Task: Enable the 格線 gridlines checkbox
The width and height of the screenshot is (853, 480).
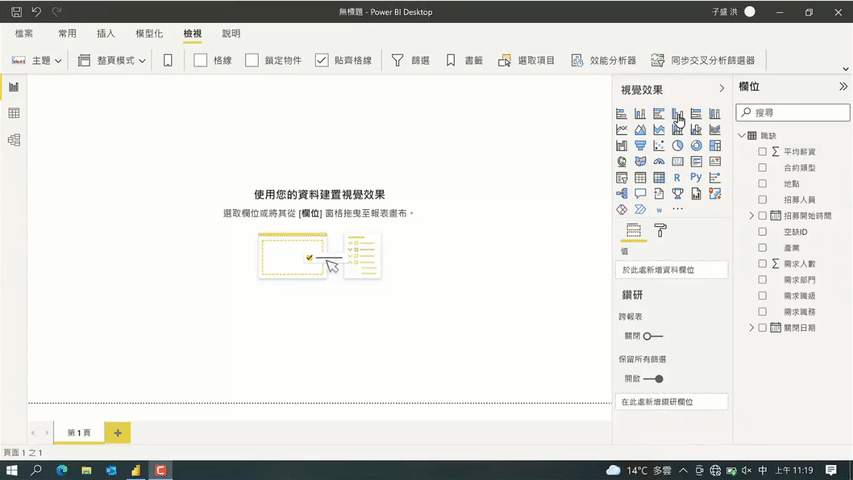Action: (200, 60)
